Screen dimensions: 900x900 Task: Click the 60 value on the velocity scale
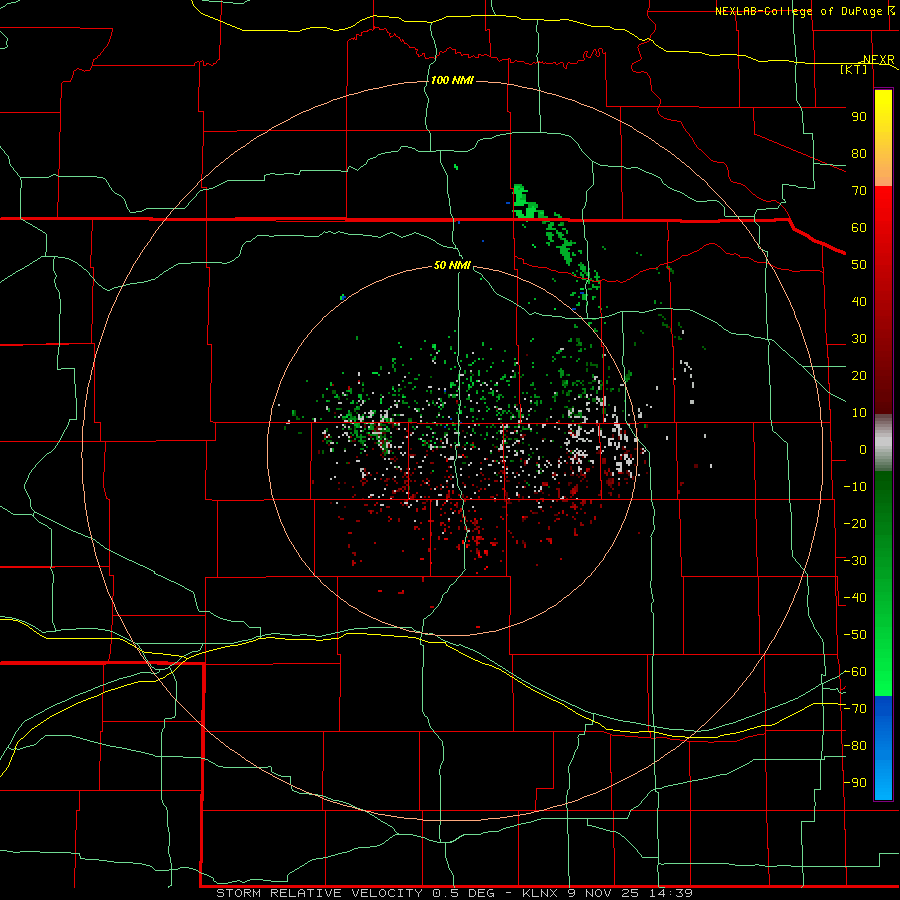(x=859, y=228)
